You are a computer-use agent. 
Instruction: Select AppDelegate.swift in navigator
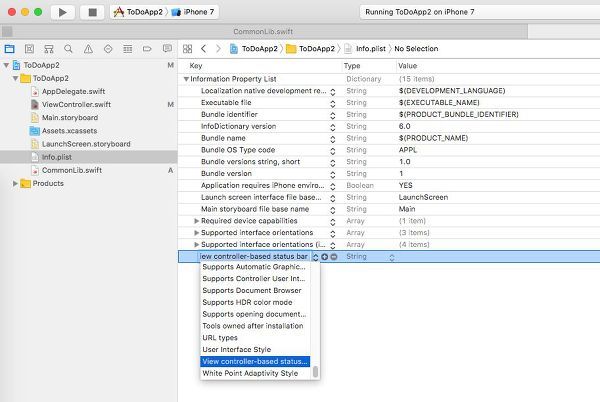click(73, 92)
